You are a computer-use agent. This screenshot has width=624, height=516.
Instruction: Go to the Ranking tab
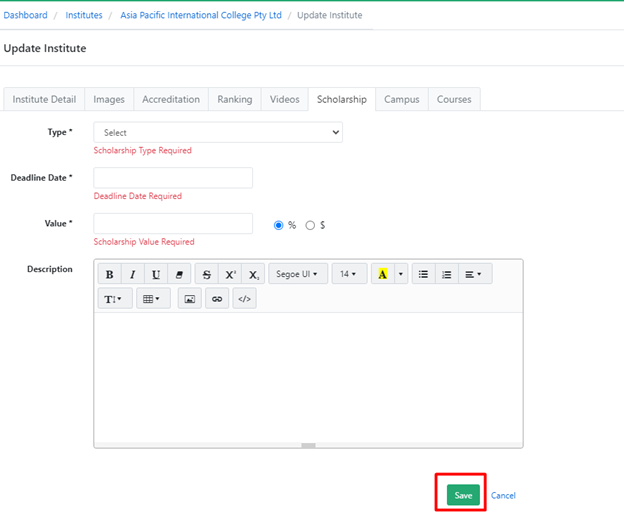click(235, 99)
